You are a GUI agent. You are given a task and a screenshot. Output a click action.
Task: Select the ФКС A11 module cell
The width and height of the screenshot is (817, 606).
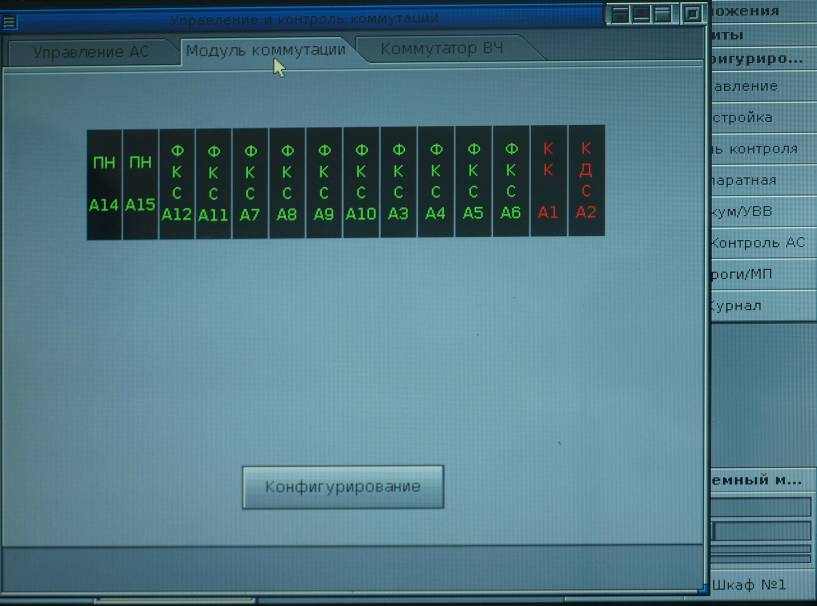click(213, 183)
